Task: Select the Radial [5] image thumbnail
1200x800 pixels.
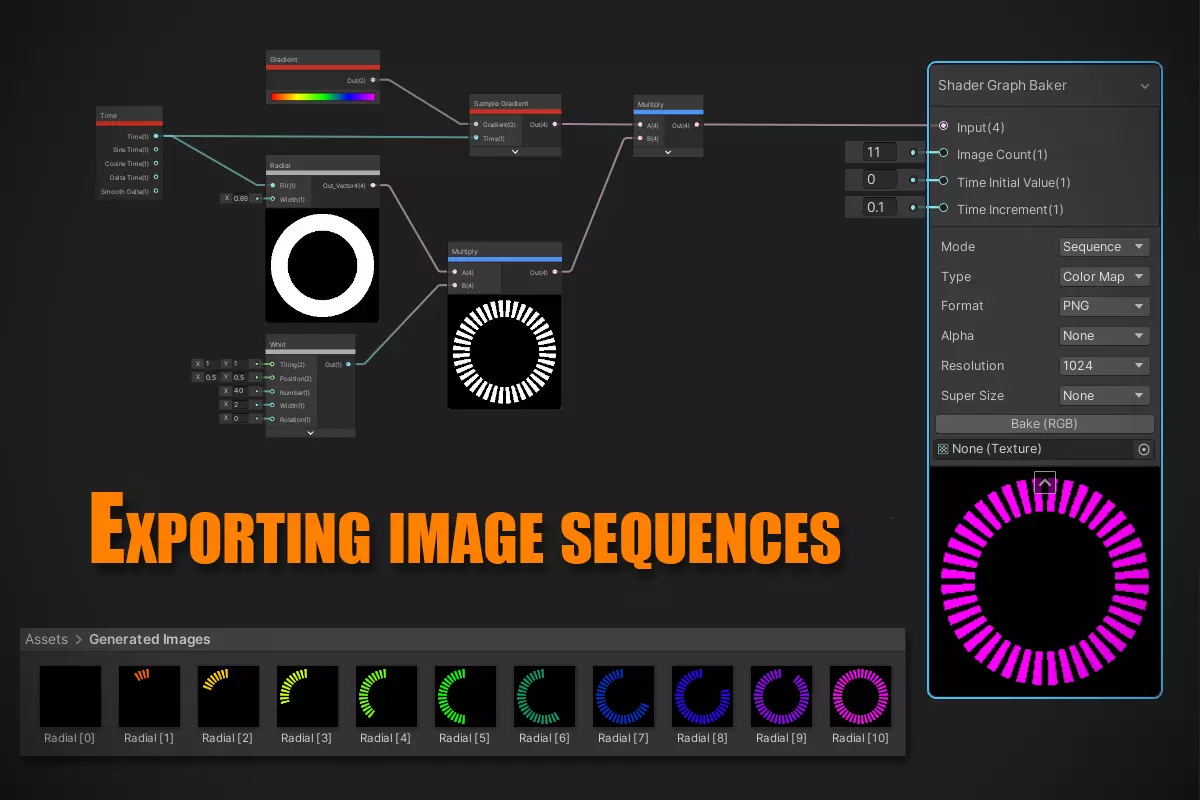Action: [464, 696]
